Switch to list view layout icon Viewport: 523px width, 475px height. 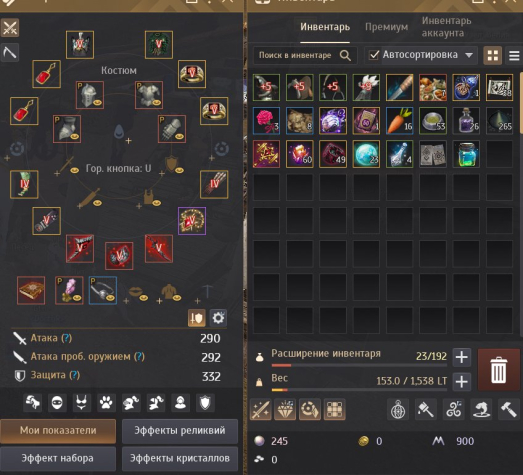coord(514,55)
